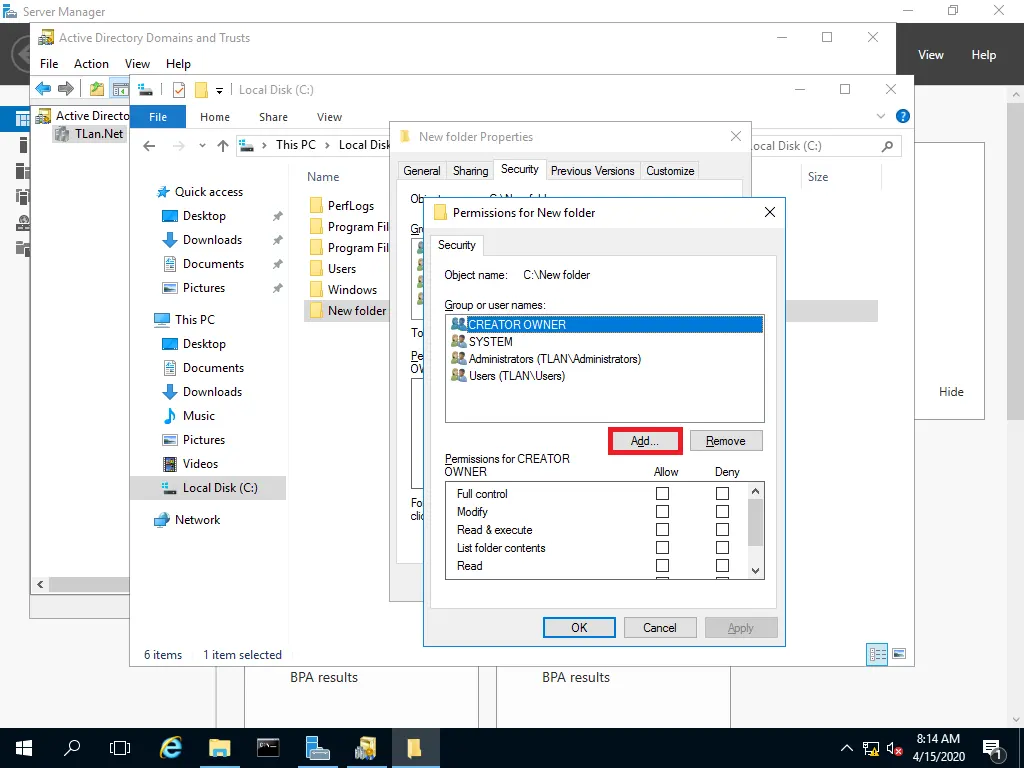The height and width of the screenshot is (768, 1024).
Task: Click File Explorer up directory arrow
Action: pos(223,146)
